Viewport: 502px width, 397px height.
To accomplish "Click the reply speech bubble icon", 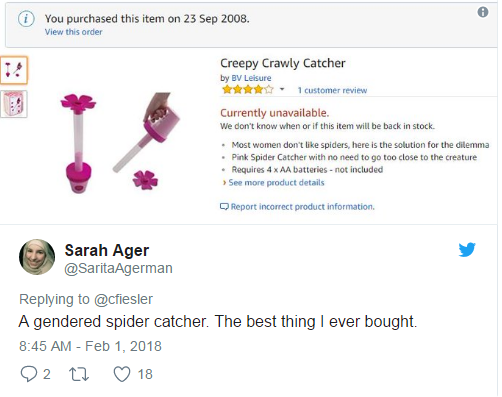I will 29,374.
